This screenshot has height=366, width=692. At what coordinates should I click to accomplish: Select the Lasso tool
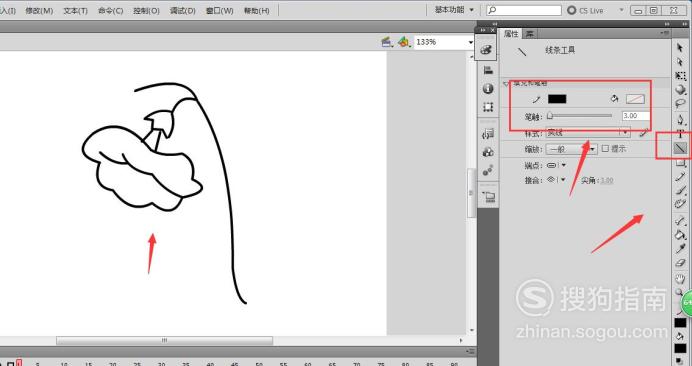click(x=680, y=104)
